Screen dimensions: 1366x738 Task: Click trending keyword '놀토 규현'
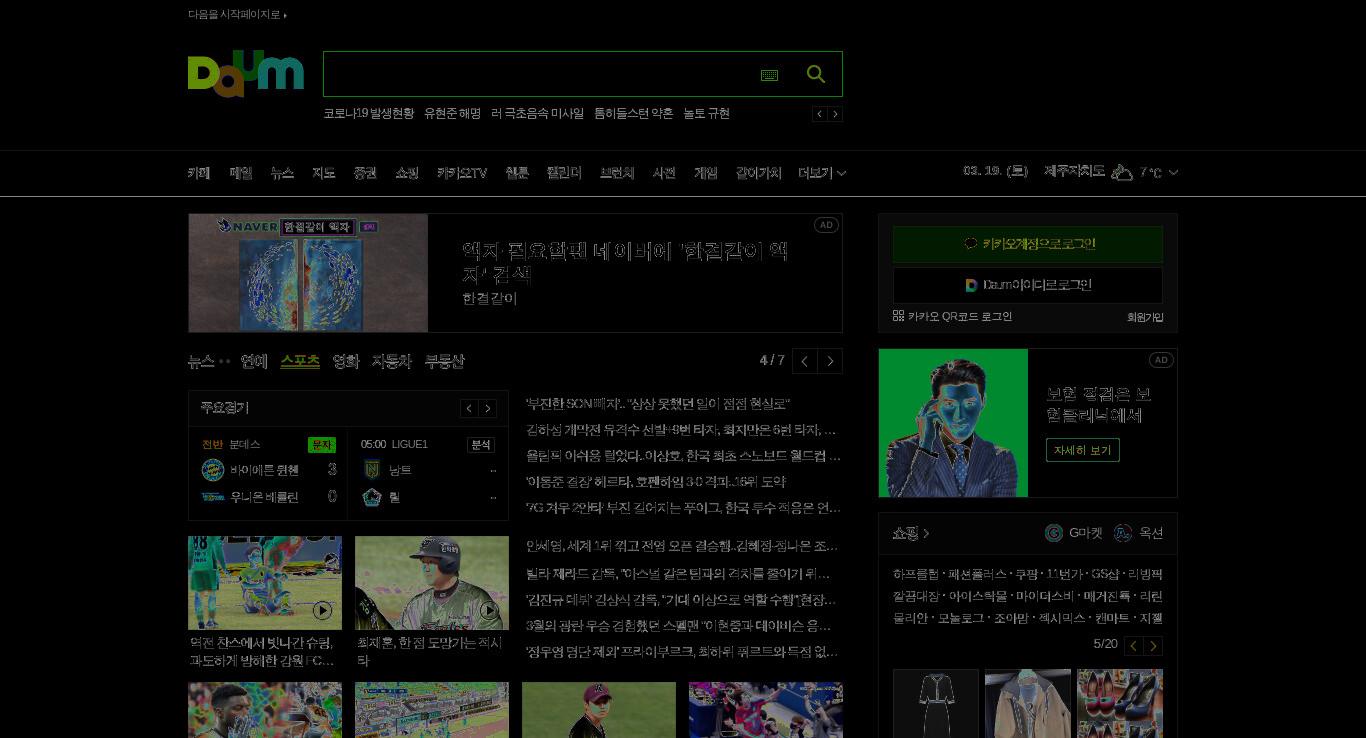[706, 114]
